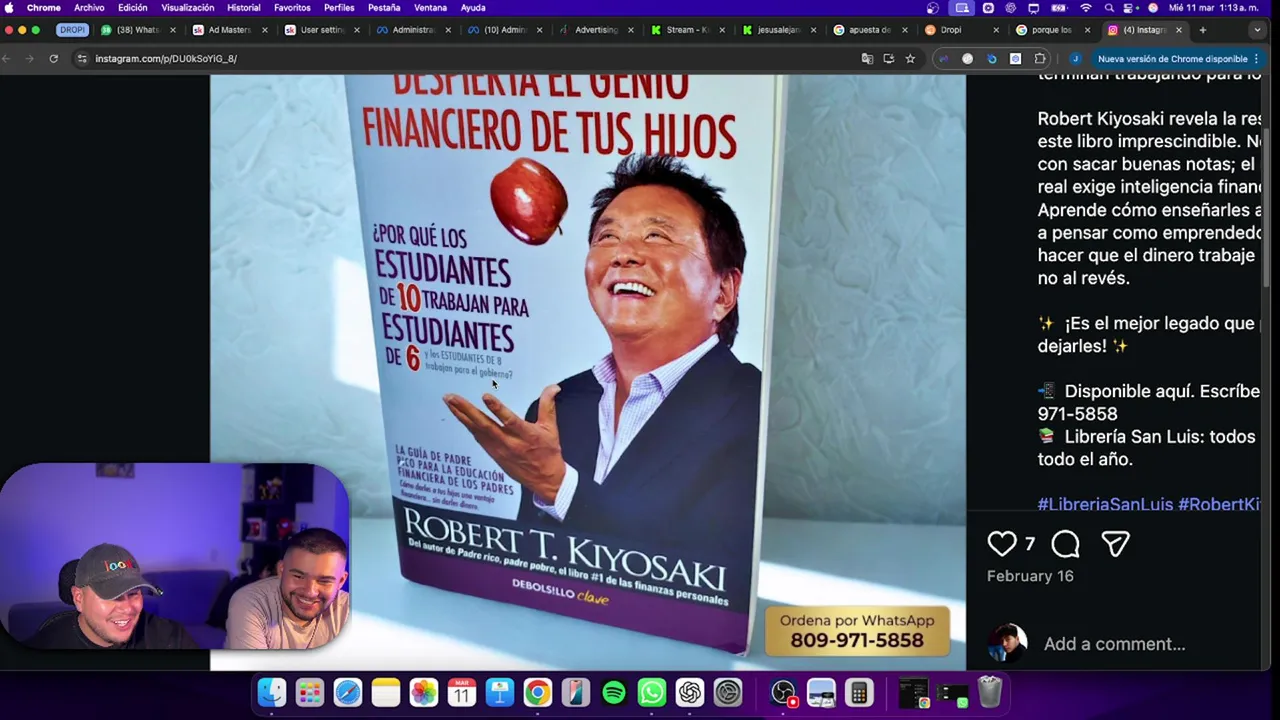This screenshot has height=720, width=1280.
Task: View site information icon in address bar
Action: (82, 59)
